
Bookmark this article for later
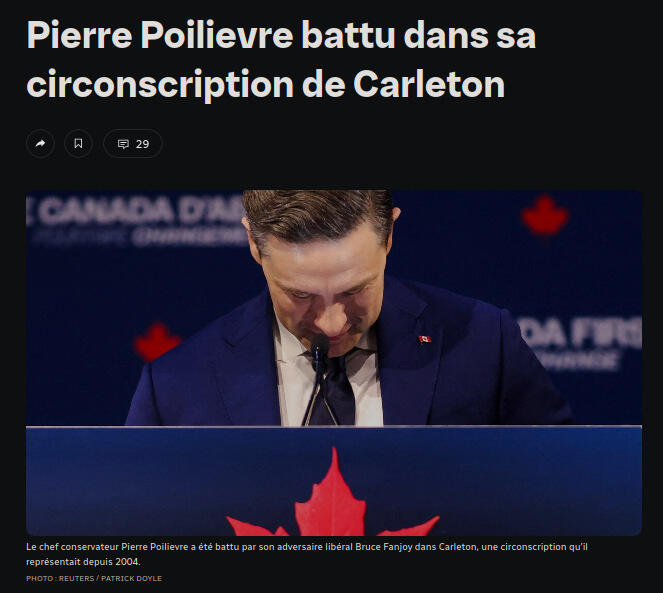click(78, 144)
